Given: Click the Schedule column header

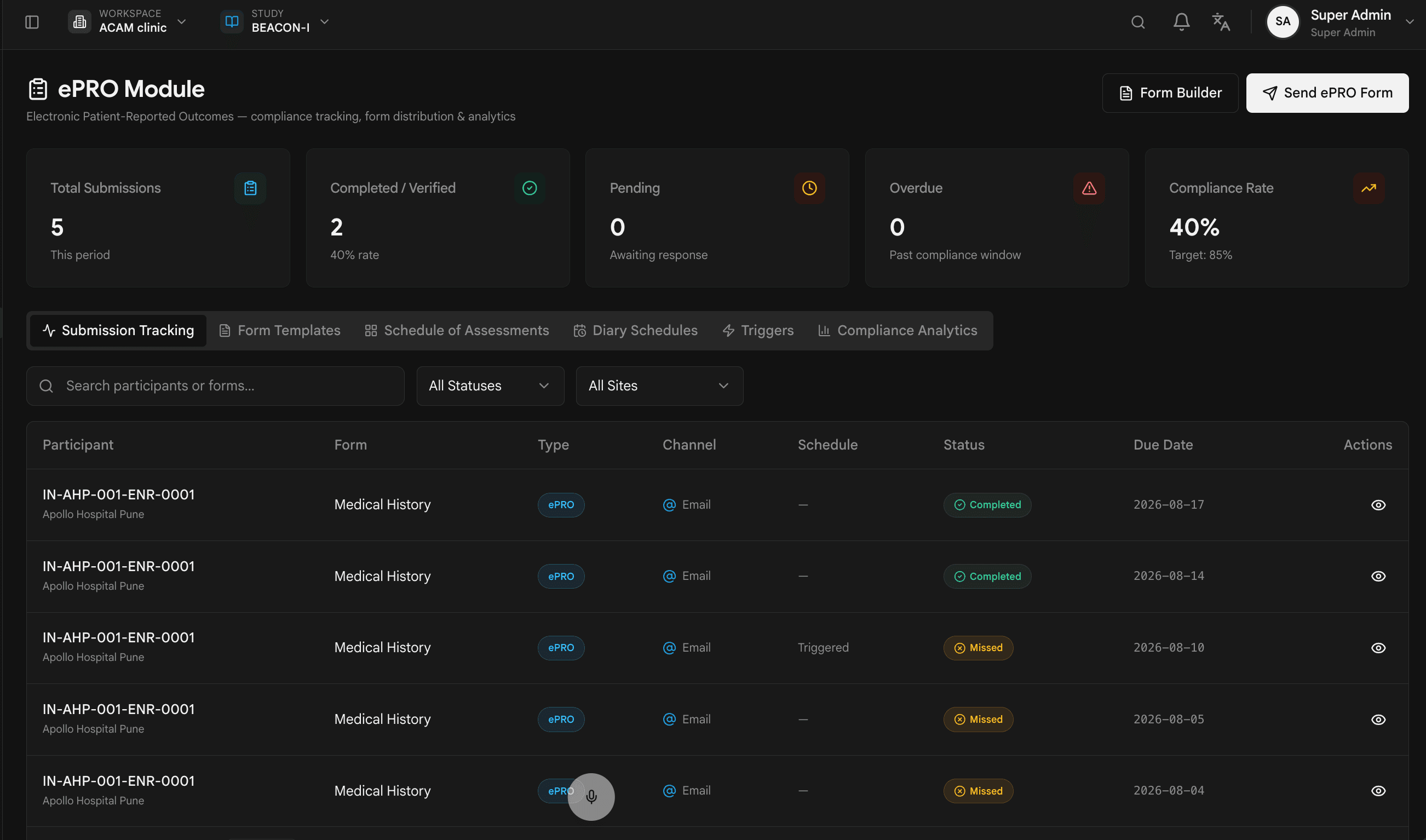Looking at the screenshot, I should click(827, 445).
